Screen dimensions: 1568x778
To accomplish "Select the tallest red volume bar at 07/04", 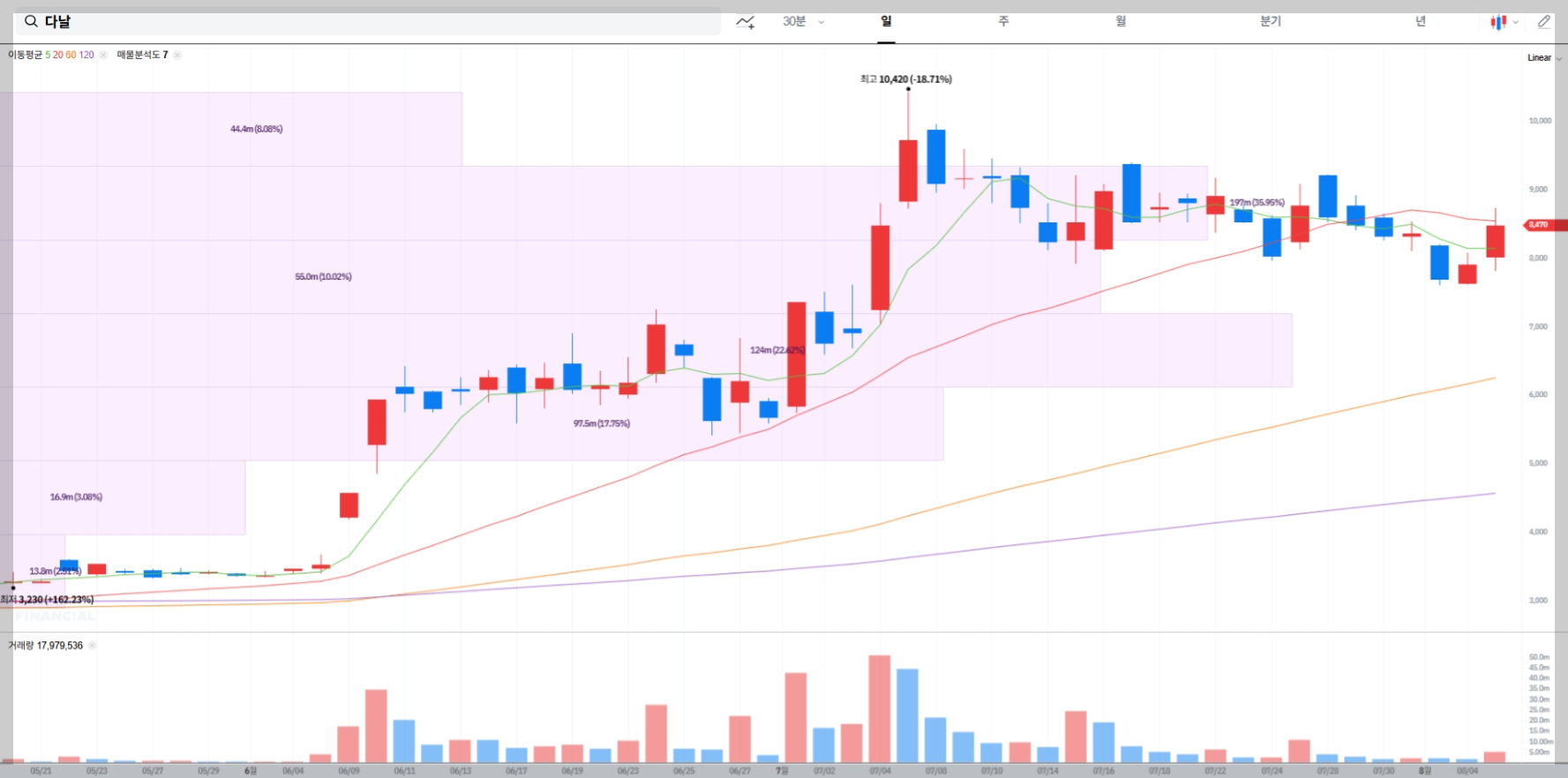I will click(880, 708).
